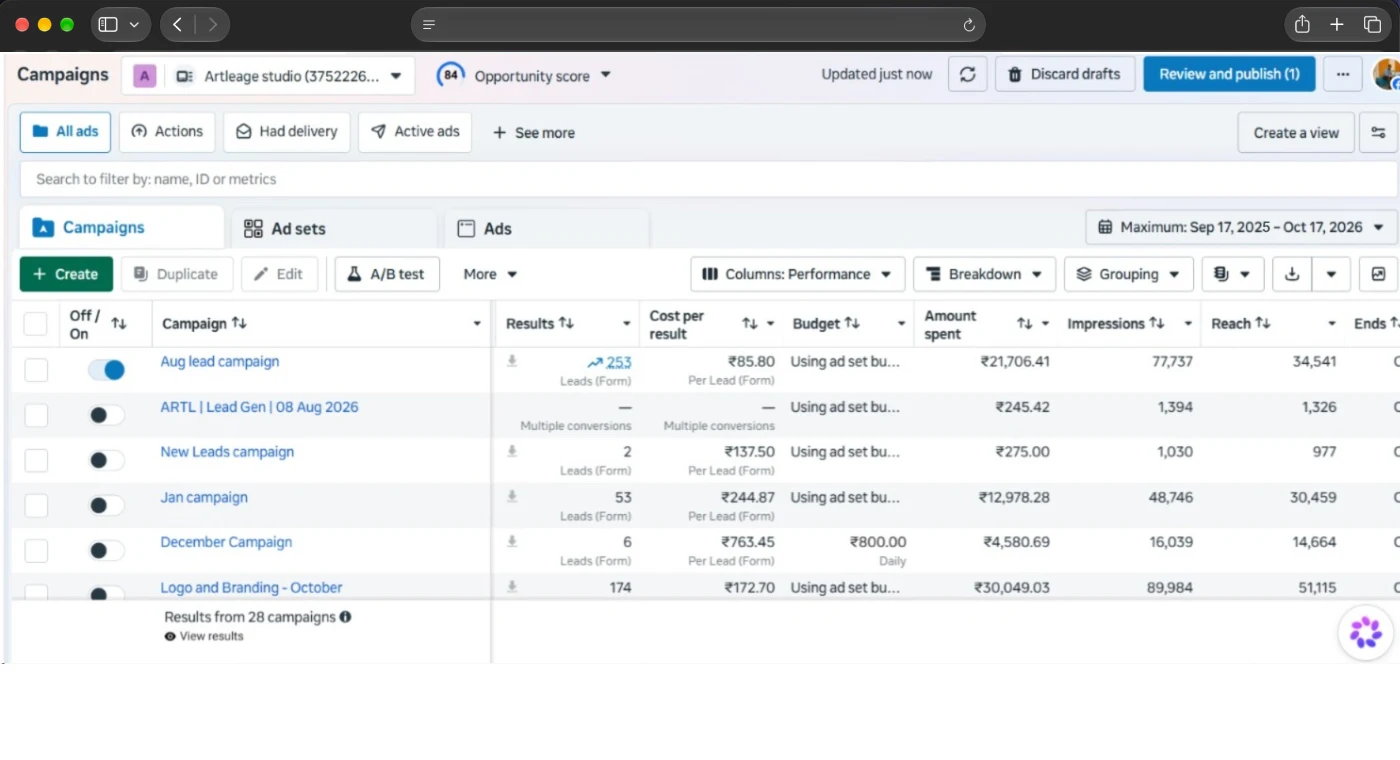Screen dimensions: 1400x760
Task: Tick the checkbox for Jan campaign
Action: pos(36,505)
